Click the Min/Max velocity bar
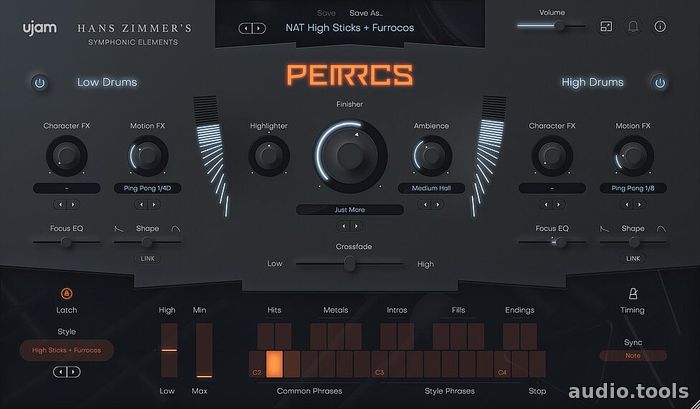700x409 pixels. [x=204, y=351]
